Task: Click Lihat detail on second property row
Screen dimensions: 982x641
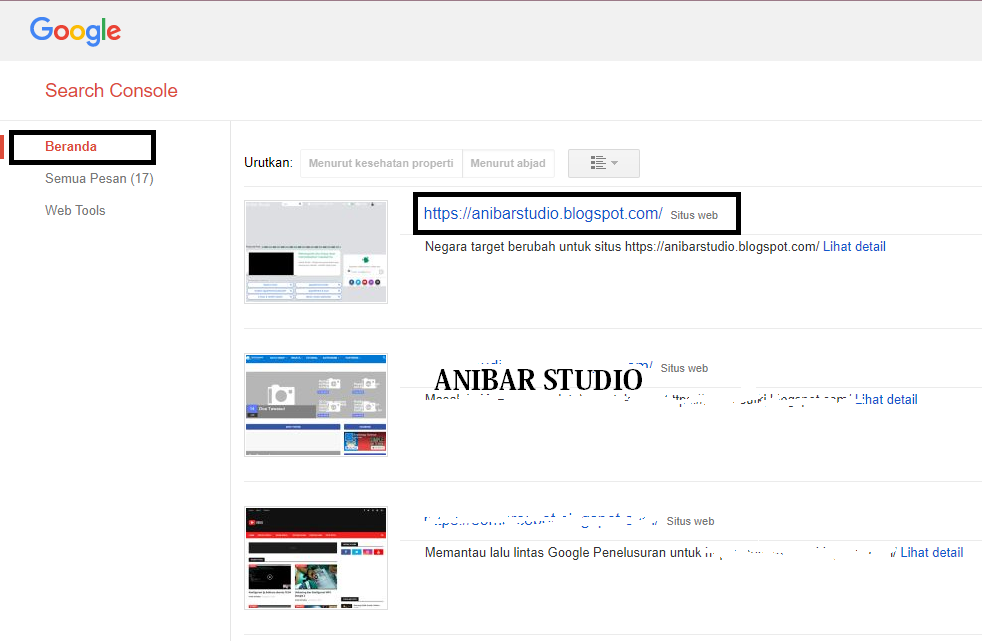Action: point(886,399)
